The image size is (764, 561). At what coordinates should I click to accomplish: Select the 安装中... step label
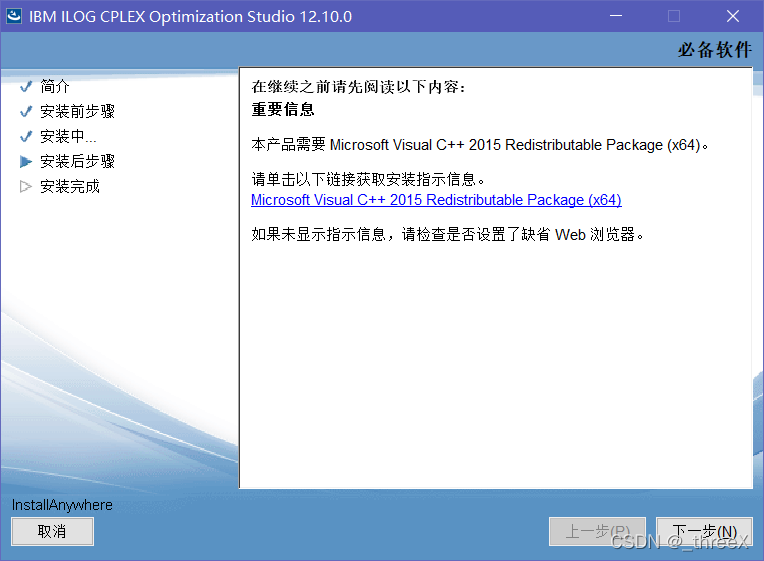68,136
